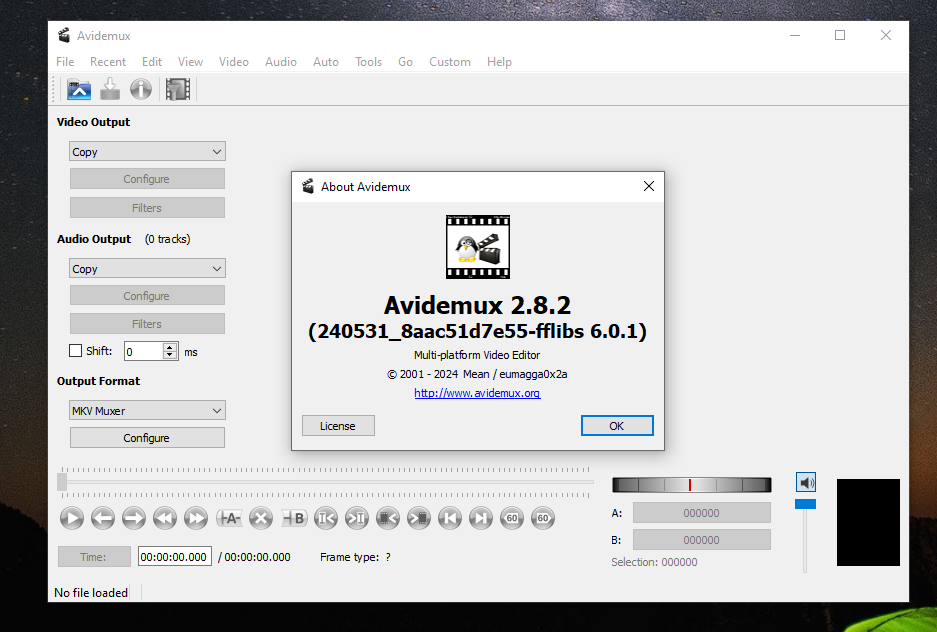Click Filters under Audio Output
The width and height of the screenshot is (937, 632).
coord(147,324)
